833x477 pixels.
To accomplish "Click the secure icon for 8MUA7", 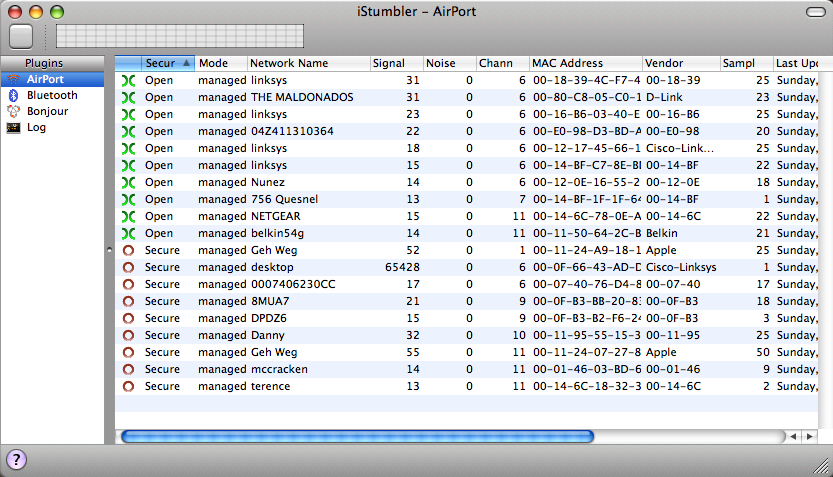I will (128, 301).
